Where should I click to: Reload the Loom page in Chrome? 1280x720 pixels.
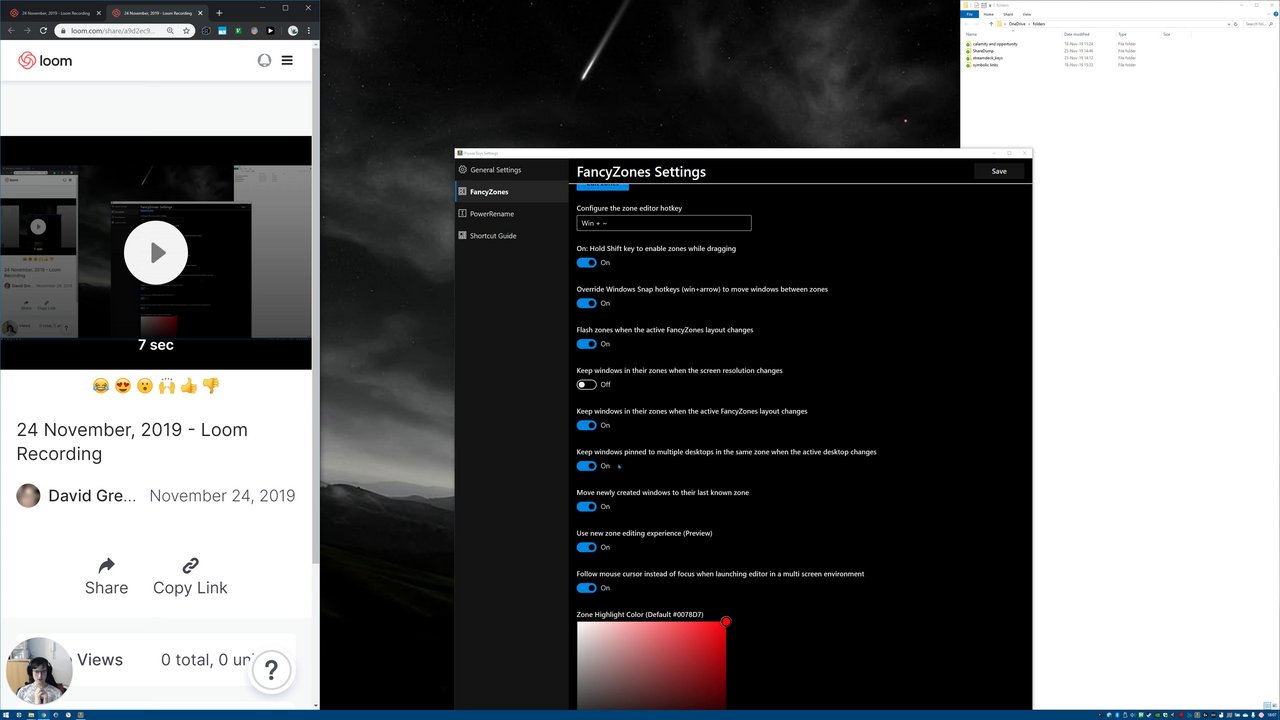point(43,31)
